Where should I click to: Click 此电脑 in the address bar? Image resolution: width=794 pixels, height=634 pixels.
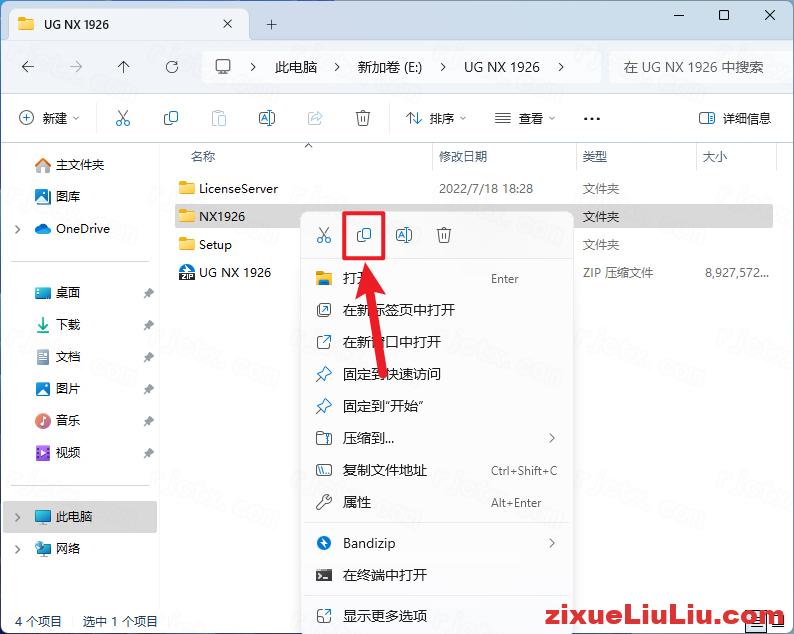(296, 67)
